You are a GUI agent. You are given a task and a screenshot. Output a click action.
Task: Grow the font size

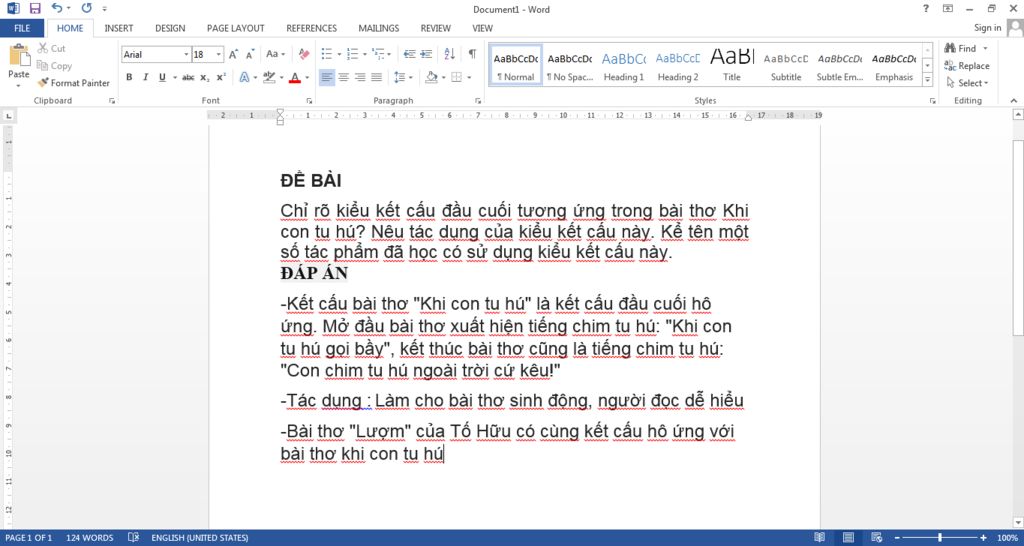point(233,54)
